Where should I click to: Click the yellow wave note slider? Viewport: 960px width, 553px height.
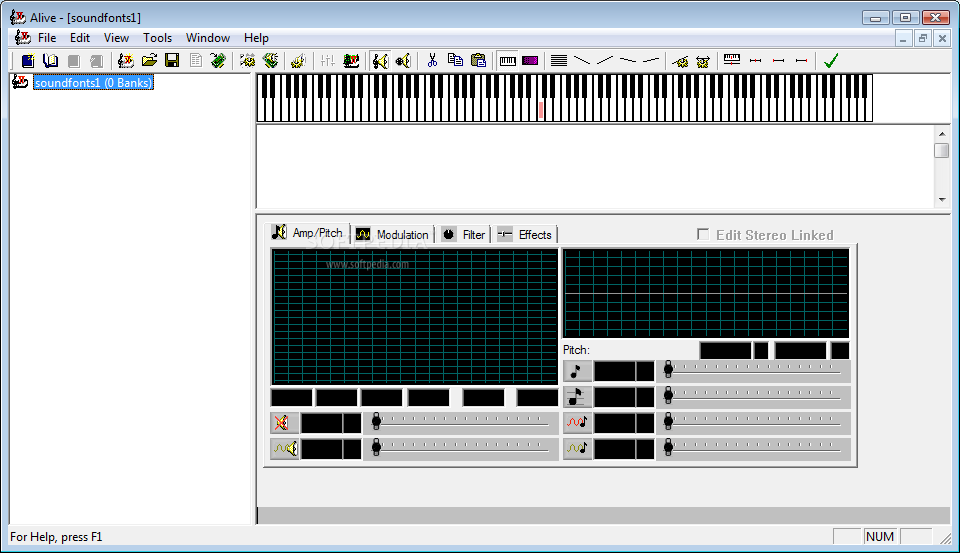pos(753,448)
